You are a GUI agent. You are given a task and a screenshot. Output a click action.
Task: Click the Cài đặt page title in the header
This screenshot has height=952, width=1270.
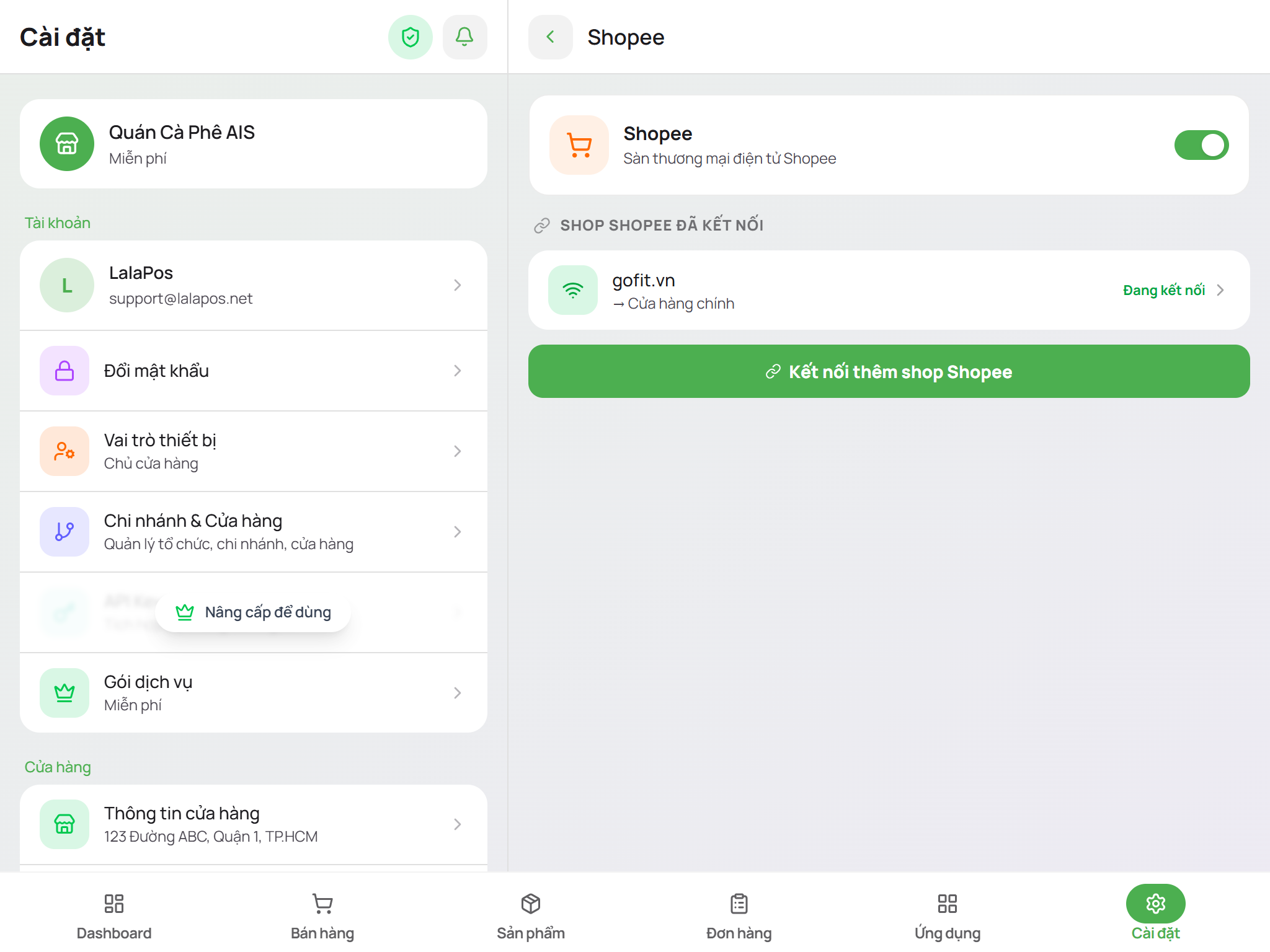tap(63, 37)
